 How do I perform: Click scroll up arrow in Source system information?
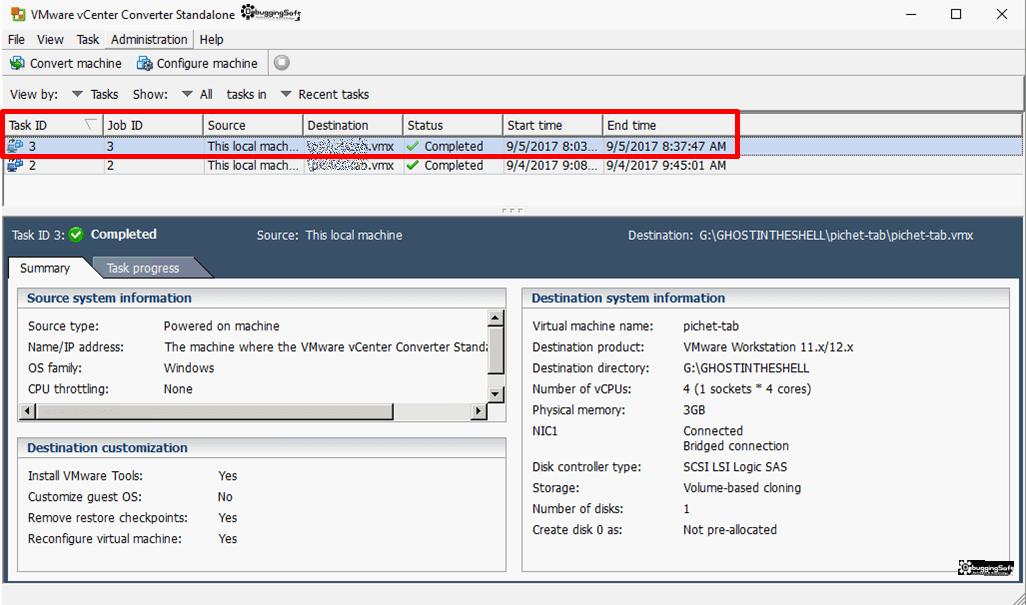pos(495,318)
